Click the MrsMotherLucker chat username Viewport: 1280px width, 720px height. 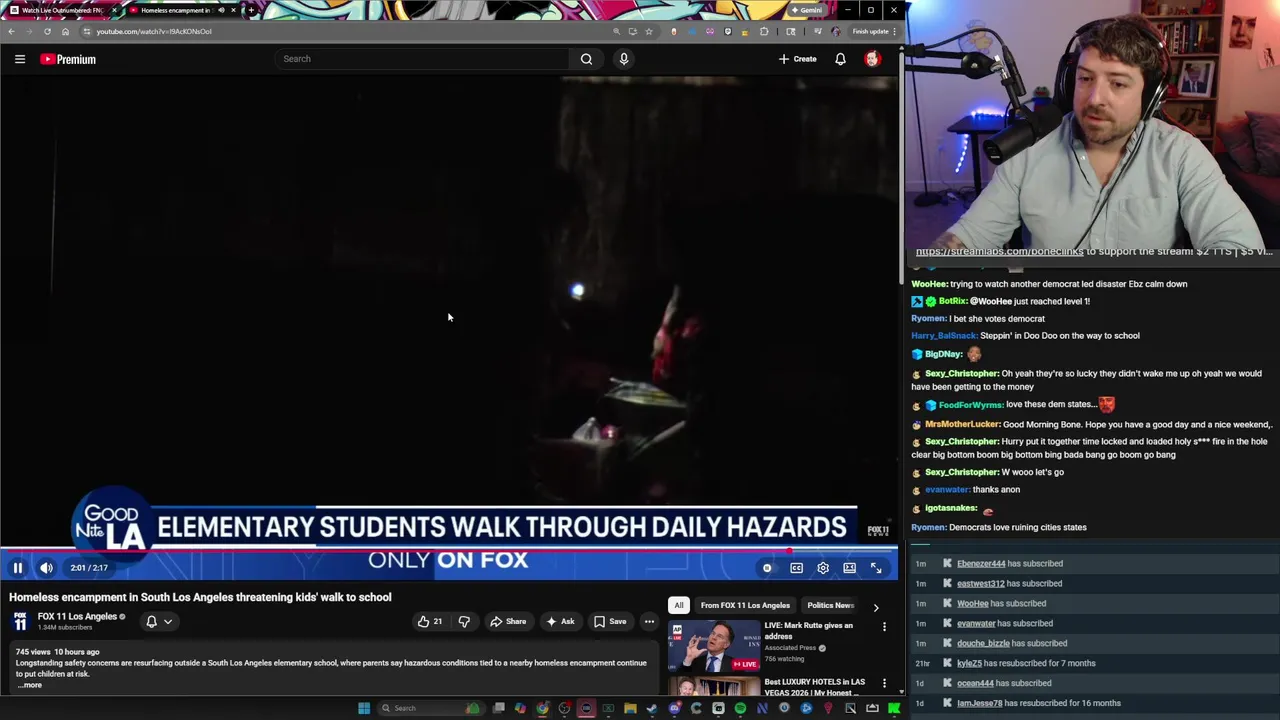[961, 425]
